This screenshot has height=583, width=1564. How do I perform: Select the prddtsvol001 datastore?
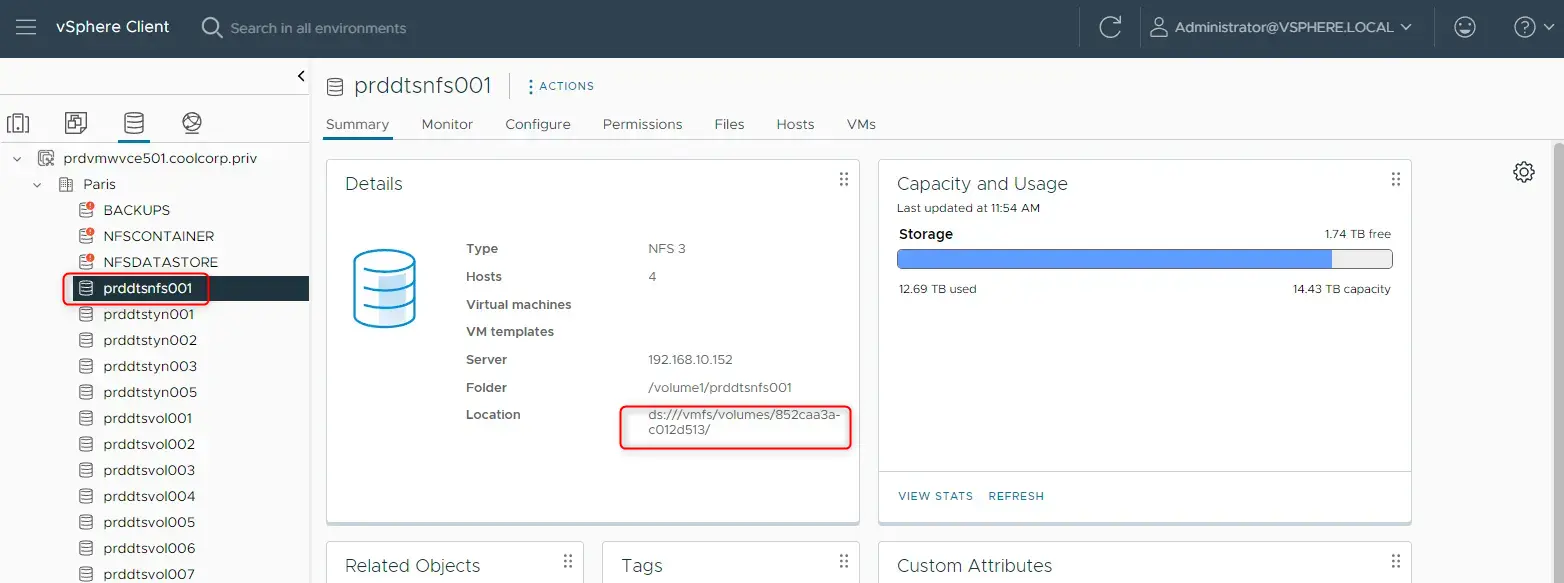[x=147, y=418]
